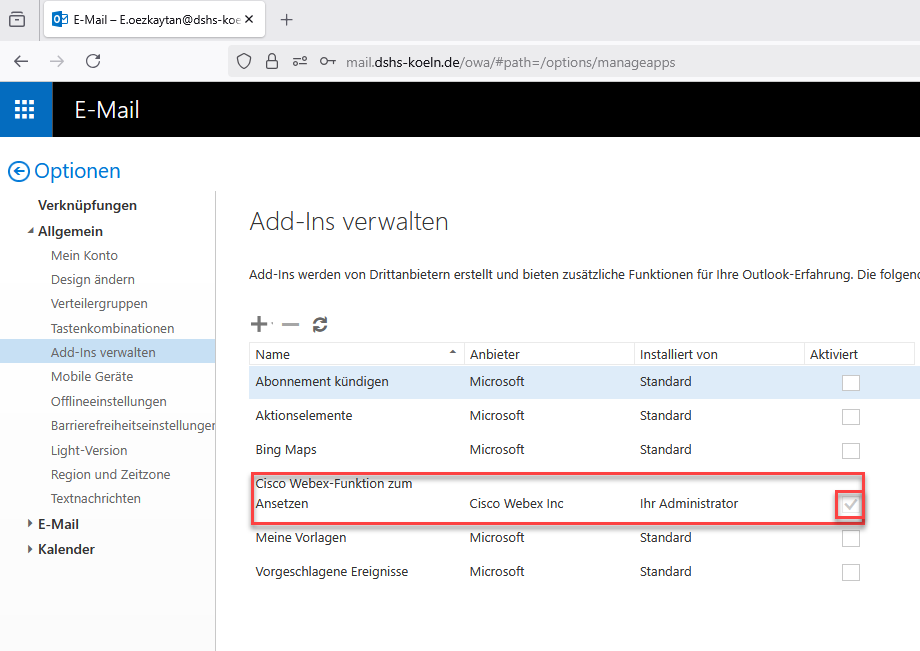Reload the page in browser
Screen dimensions: 920x651
pos(93,61)
